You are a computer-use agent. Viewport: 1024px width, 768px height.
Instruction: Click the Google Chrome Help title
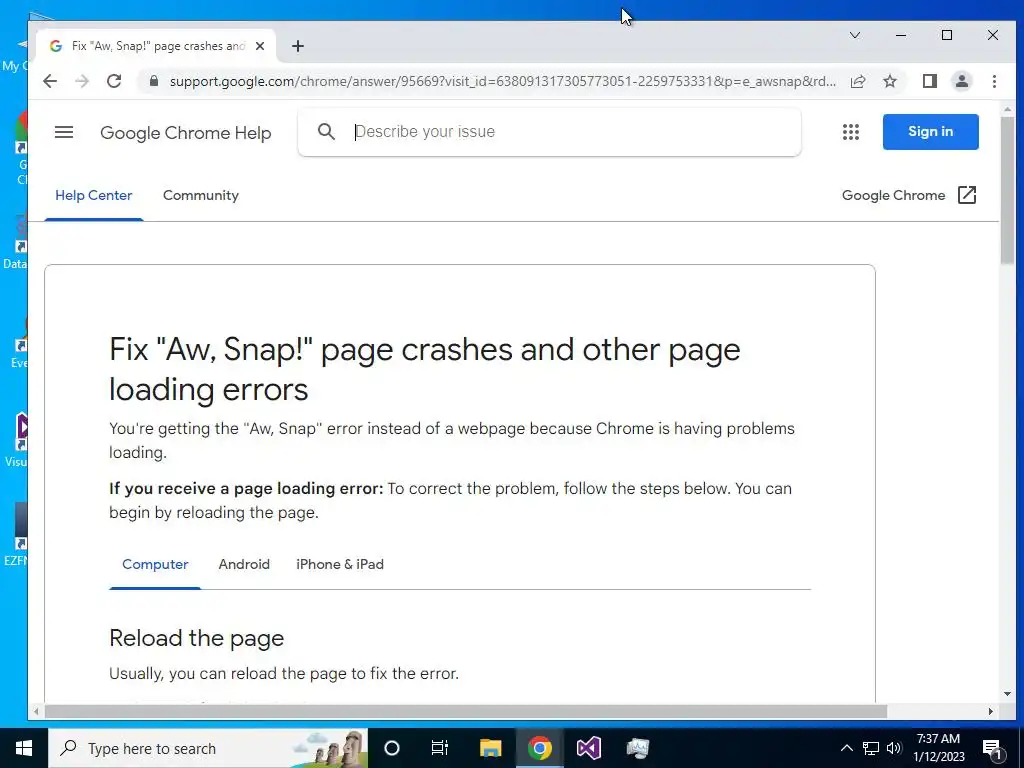pos(185,133)
